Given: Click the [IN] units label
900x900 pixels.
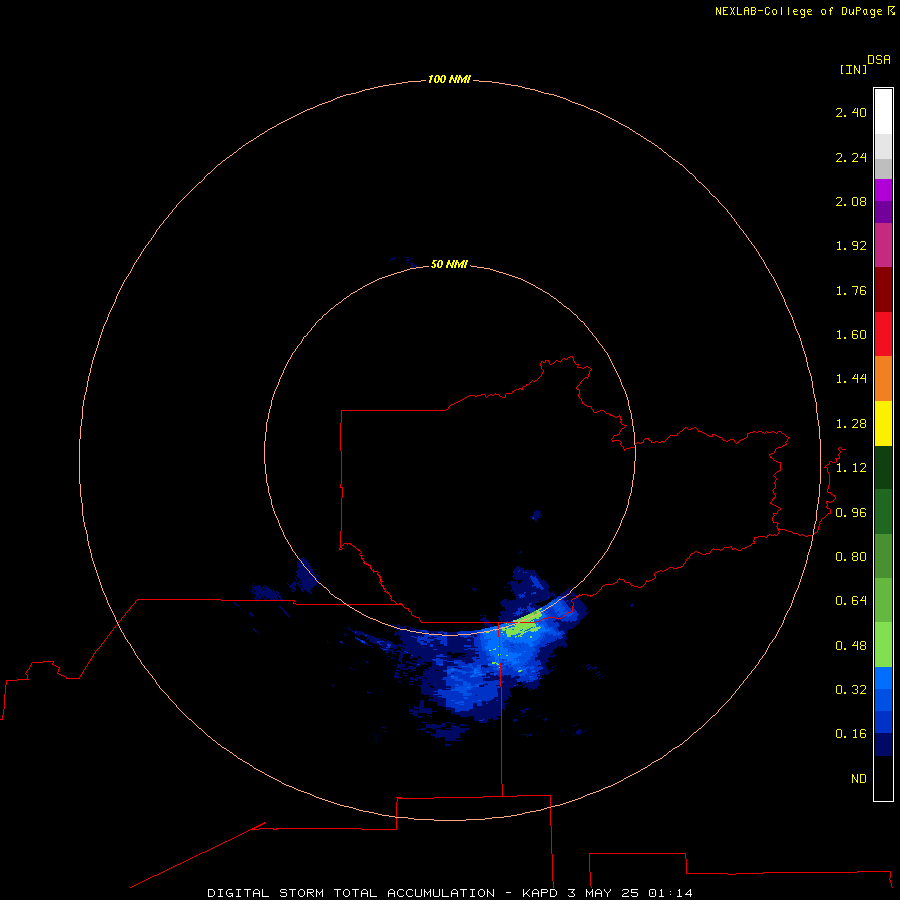Looking at the screenshot, I should pyautogui.click(x=853, y=69).
